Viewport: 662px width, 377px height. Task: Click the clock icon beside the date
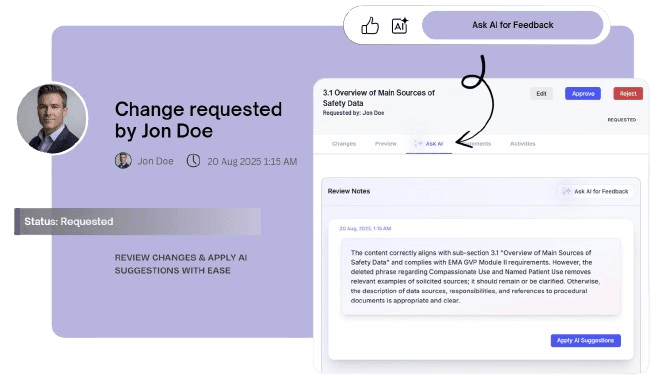193,161
